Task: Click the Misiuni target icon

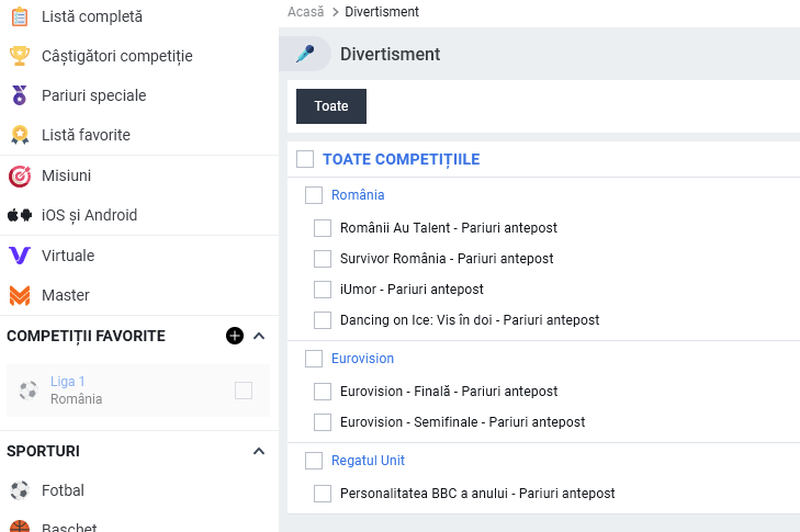Action: click(x=19, y=176)
